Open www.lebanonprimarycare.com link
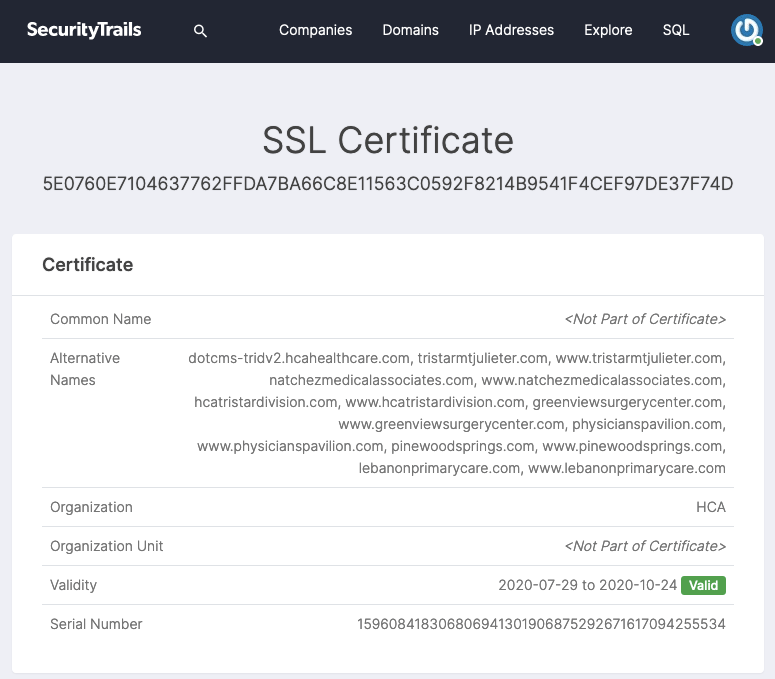775x679 pixels. point(627,468)
